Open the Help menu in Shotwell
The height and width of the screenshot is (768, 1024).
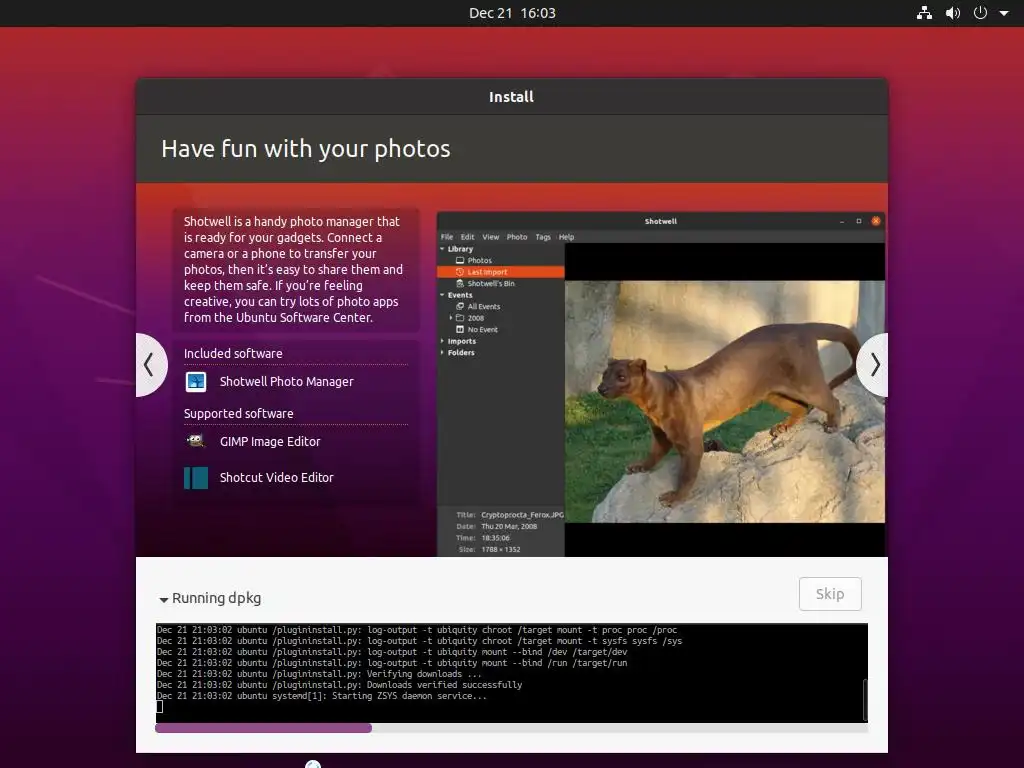[x=566, y=237]
